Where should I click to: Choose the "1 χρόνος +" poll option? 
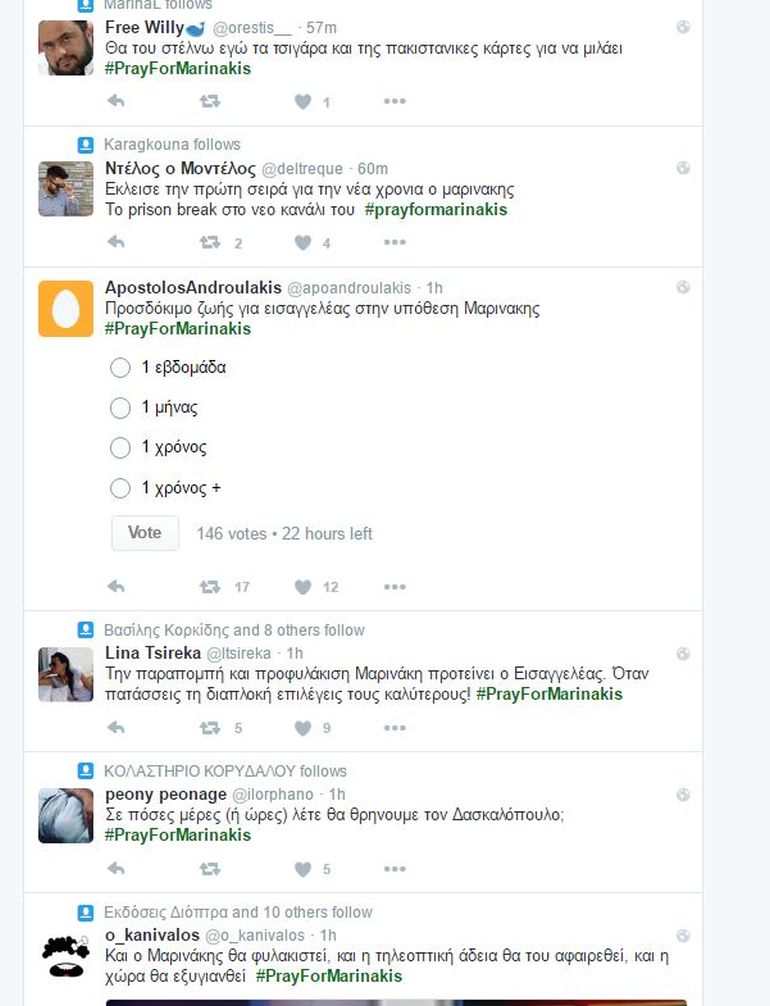[120, 488]
